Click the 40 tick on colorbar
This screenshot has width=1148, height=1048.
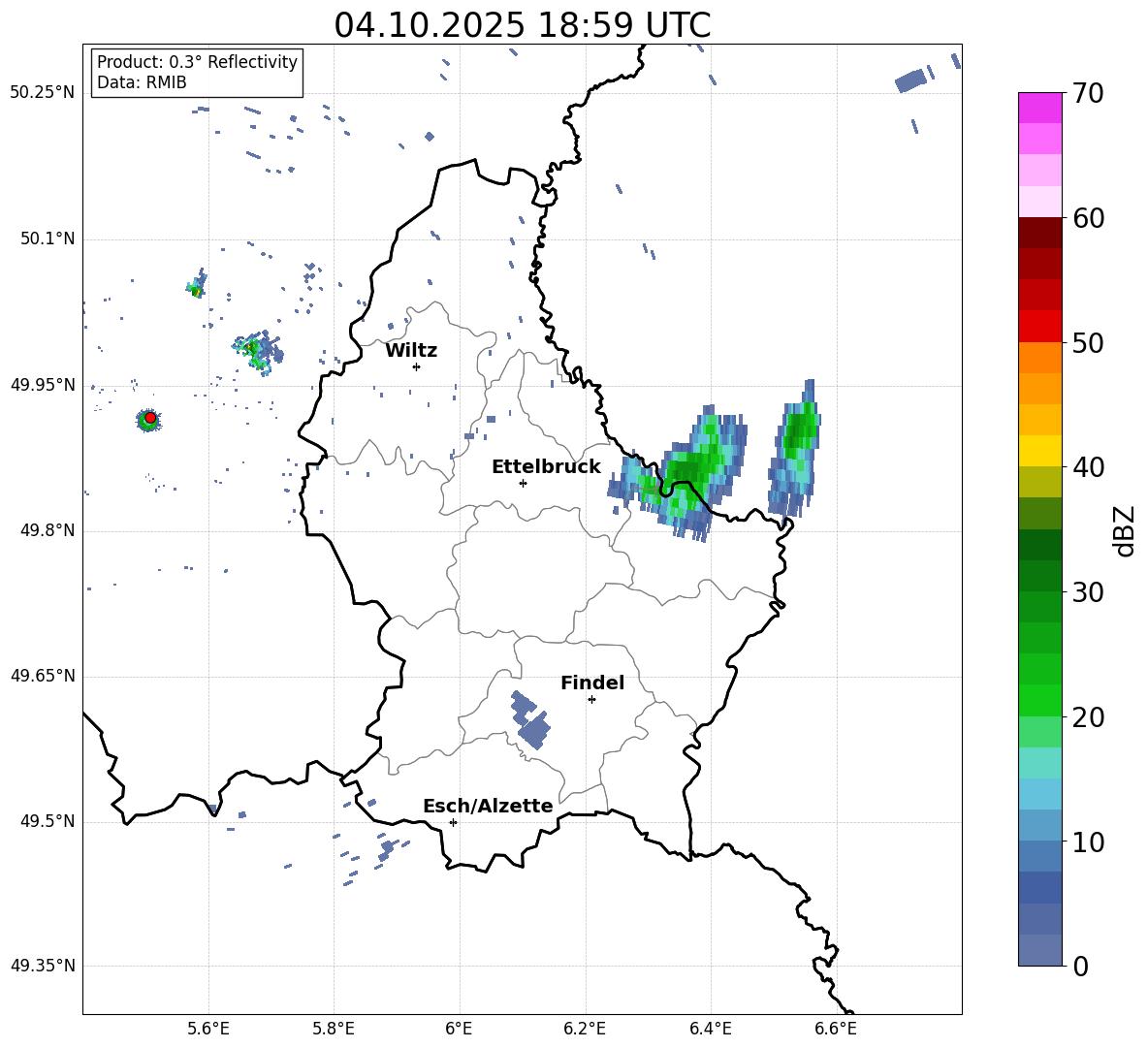(x=1088, y=467)
